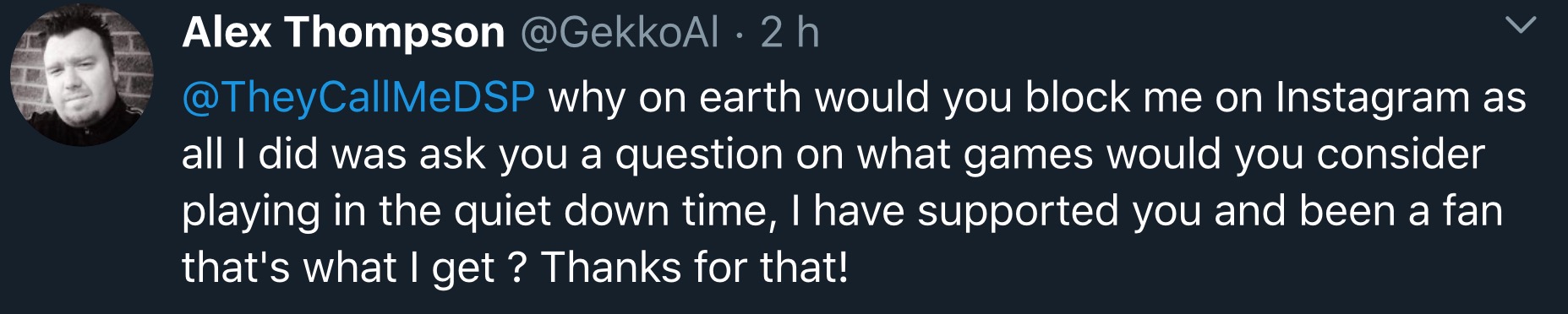The height and width of the screenshot is (314, 1568).
Task: Click the tweet line starting "playing in the quiet"
Action: pos(842,211)
